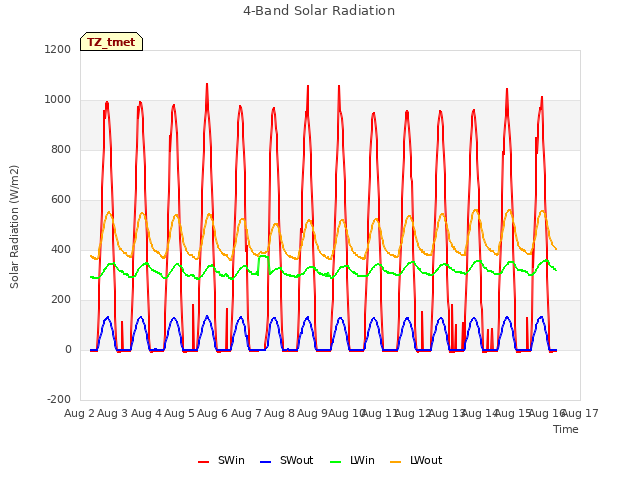This screenshot has height=480, width=640.
Task: Click the Aug 8 x-axis tick label
Action: coord(279,413)
